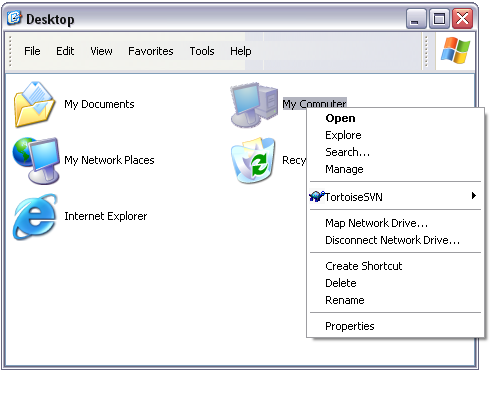Viewport: 500px width, 400px height.
Task: Click the Recycle Bin icon
Action: pos(253,160)
